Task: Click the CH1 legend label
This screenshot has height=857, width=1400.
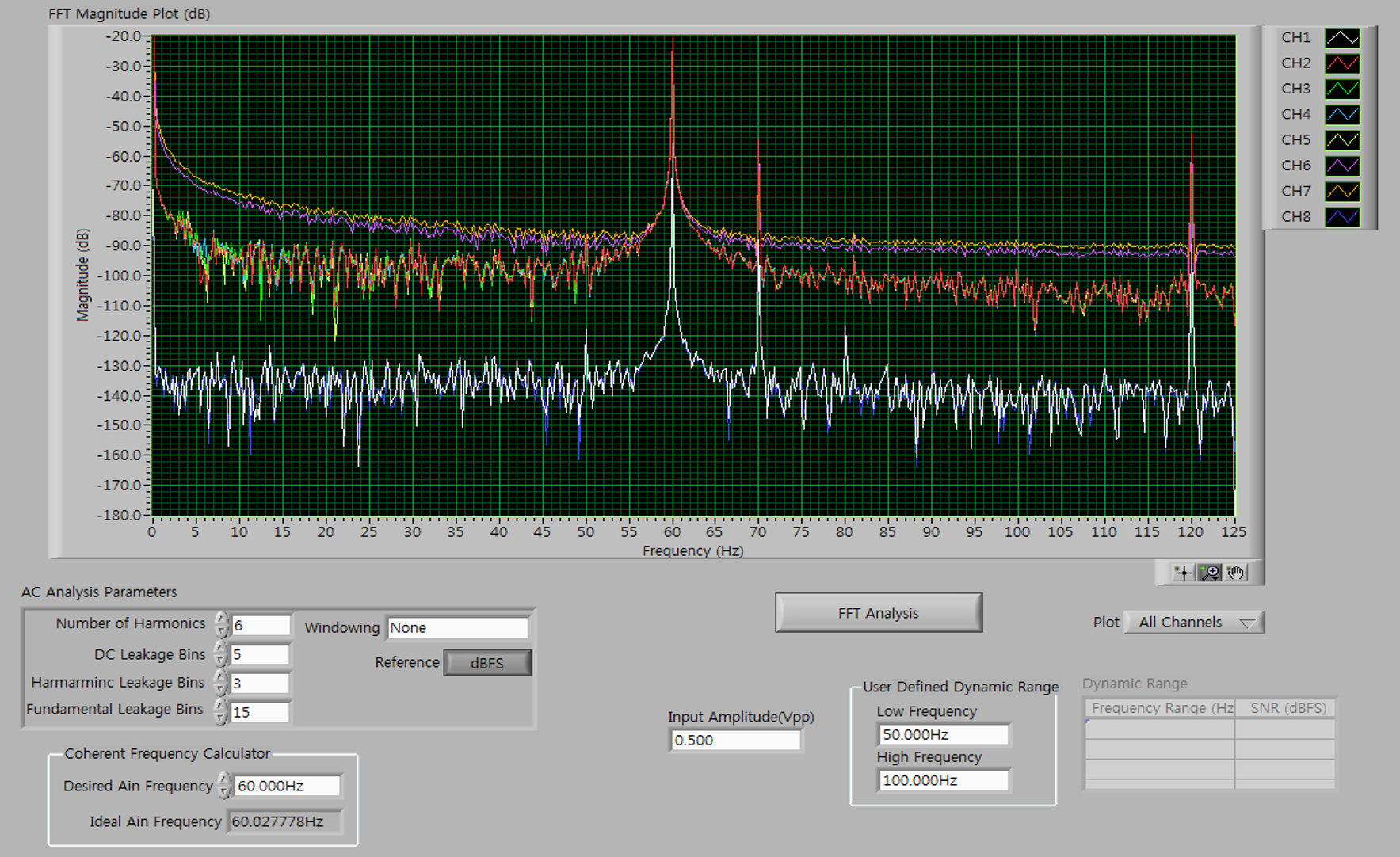Action: pyautogui.click(x=1295, y=37)
